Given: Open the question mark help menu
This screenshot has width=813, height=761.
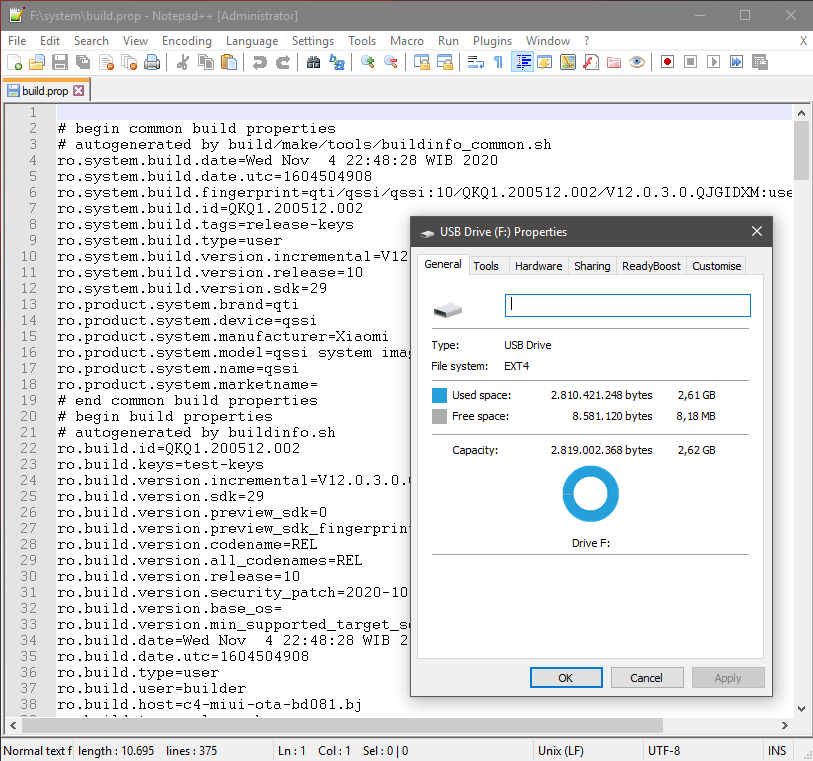Looking at the screenshot, I should [x=586, y=41].
